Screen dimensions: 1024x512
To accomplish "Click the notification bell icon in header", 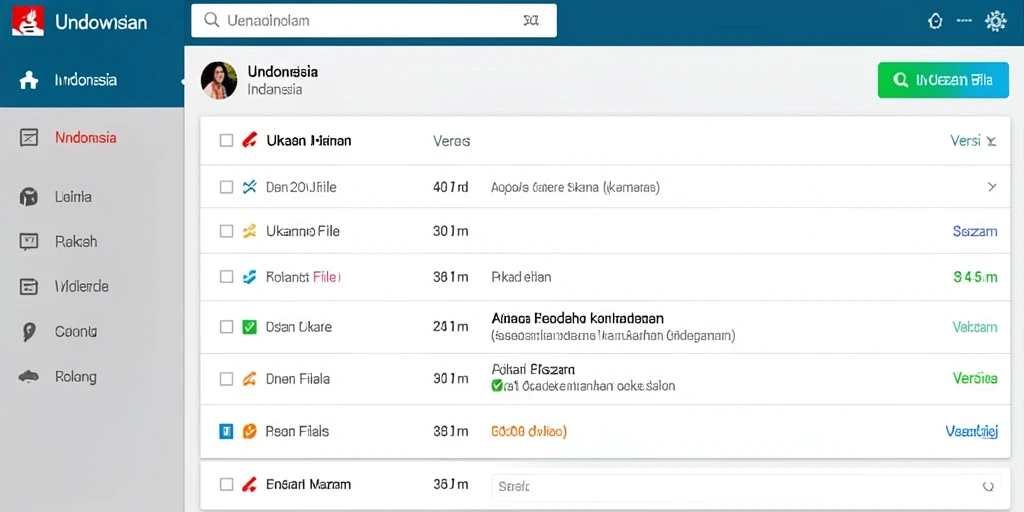I will pyautogui.click(x=935, y=21).
